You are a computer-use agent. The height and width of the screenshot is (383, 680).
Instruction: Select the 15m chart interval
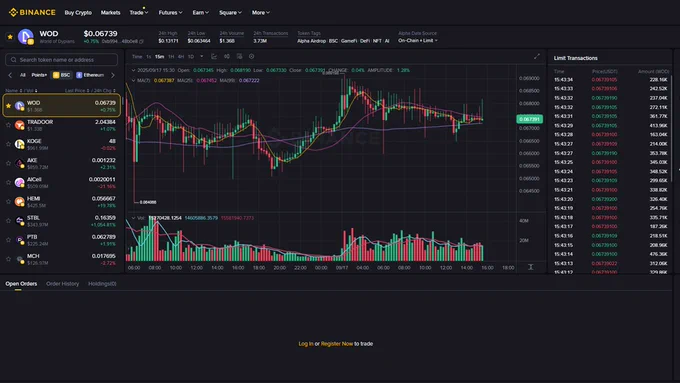coord(160,56)
